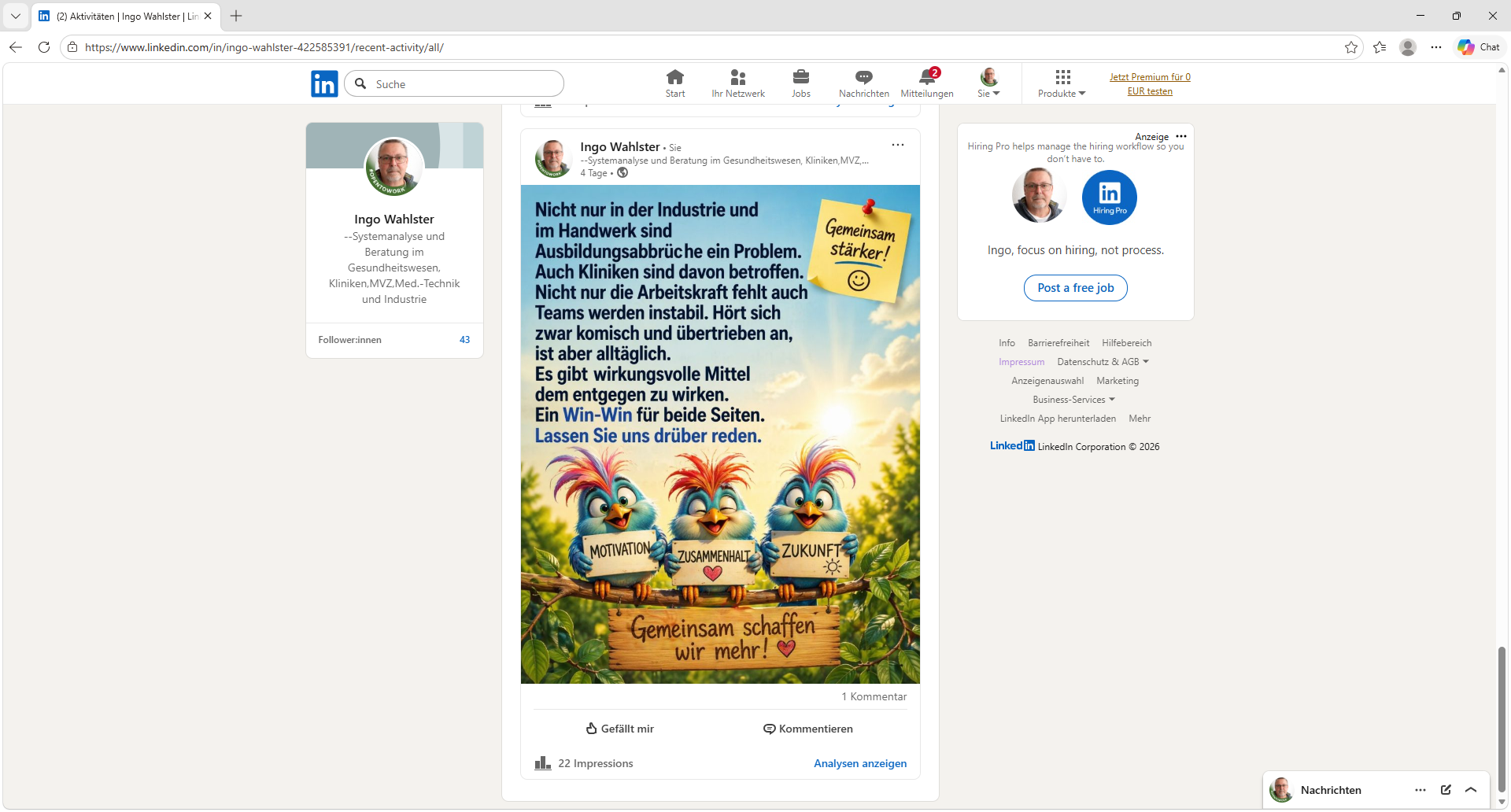
Task: Open Hilfebereich footer link
Action: tap(1127, 343)
